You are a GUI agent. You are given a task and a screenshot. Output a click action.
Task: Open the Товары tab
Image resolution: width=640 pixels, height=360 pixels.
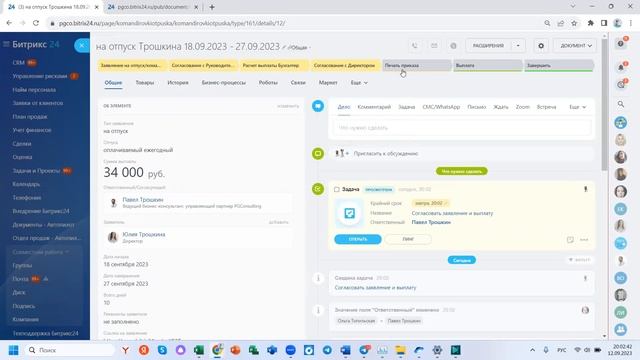[144, 82]
